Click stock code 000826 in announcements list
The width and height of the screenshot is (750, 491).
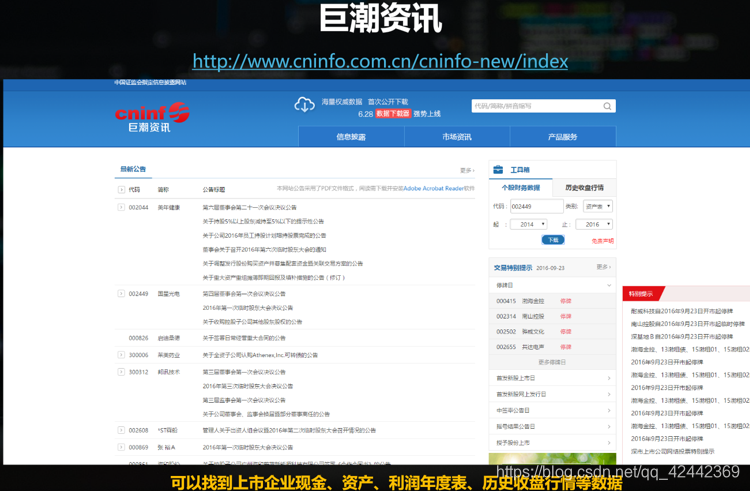(138, 338)
